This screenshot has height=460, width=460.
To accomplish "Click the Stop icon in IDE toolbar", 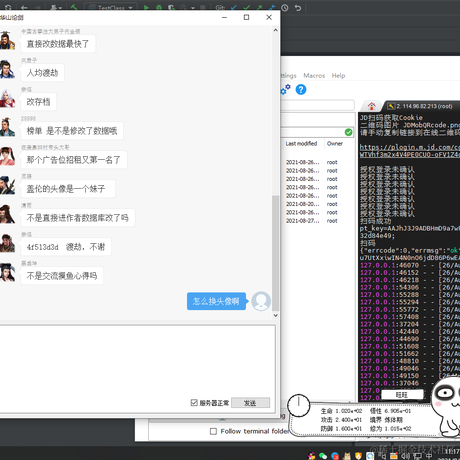I will coord(203,7).
